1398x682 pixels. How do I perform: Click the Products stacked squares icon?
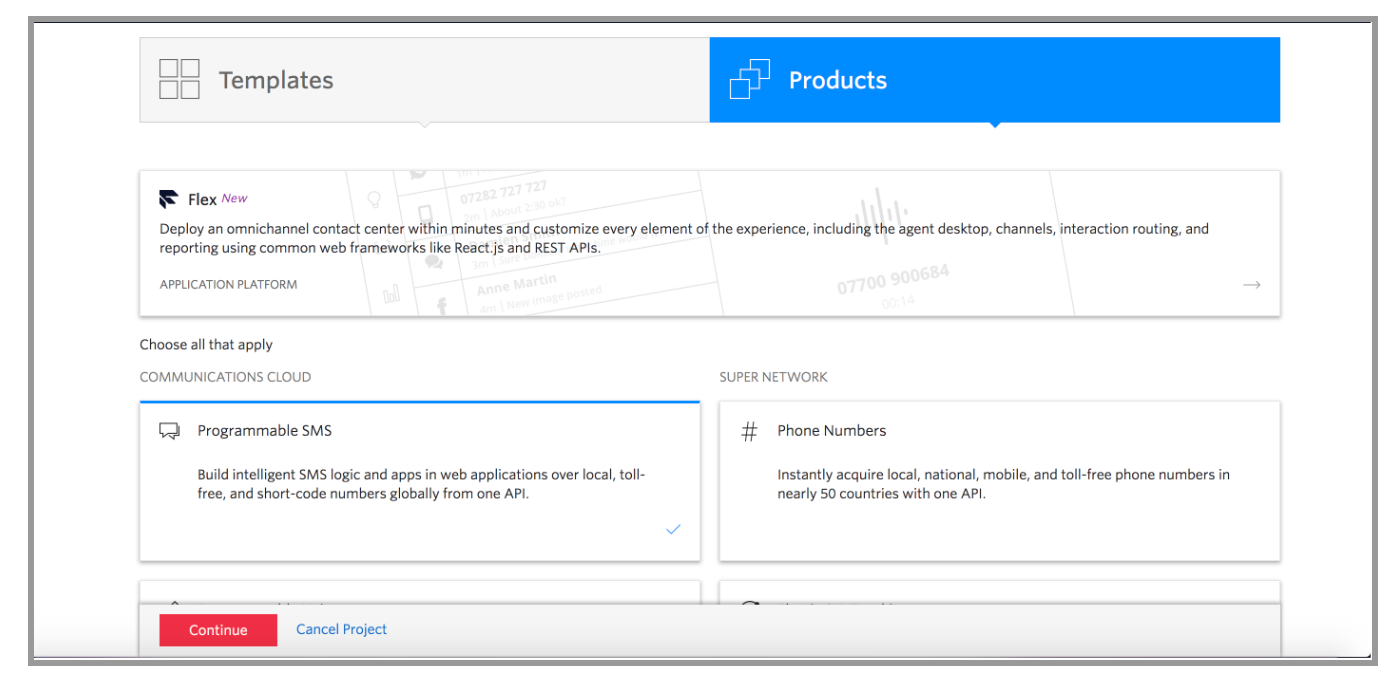click(750, 79)
